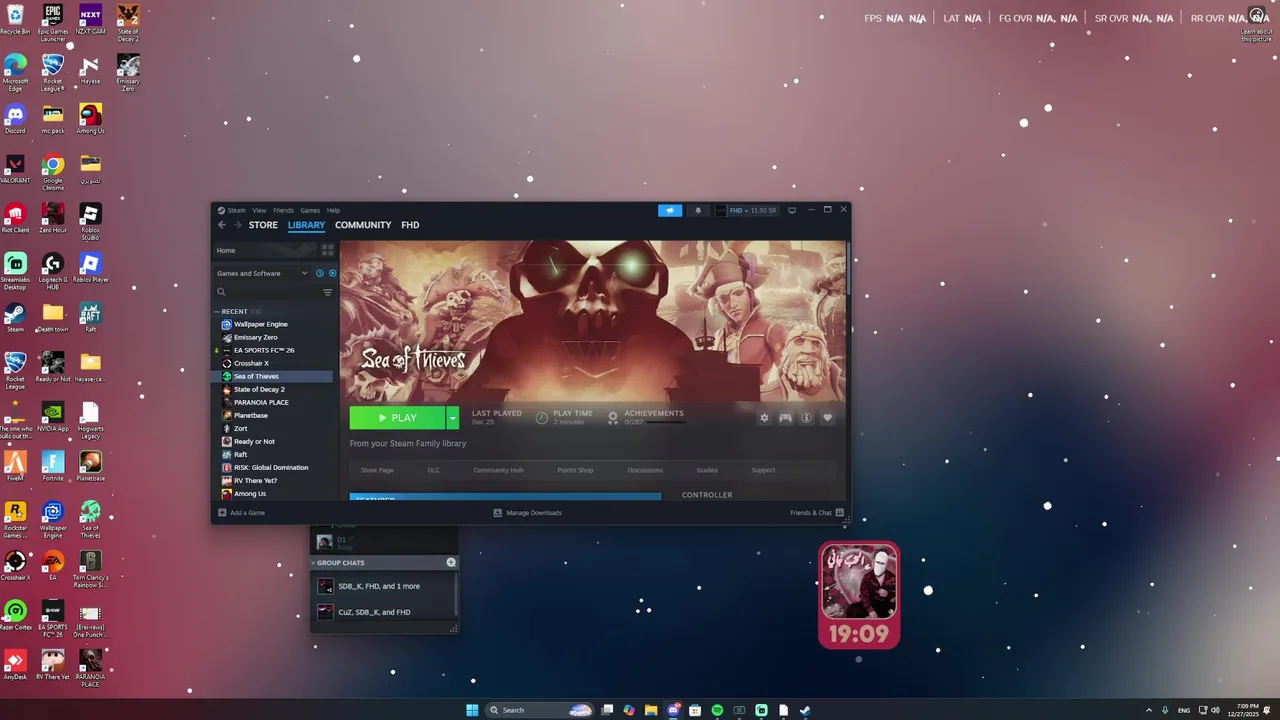Open Epic Games Launcher desktop icon
1280x720 pixels.
click(53, 21)
